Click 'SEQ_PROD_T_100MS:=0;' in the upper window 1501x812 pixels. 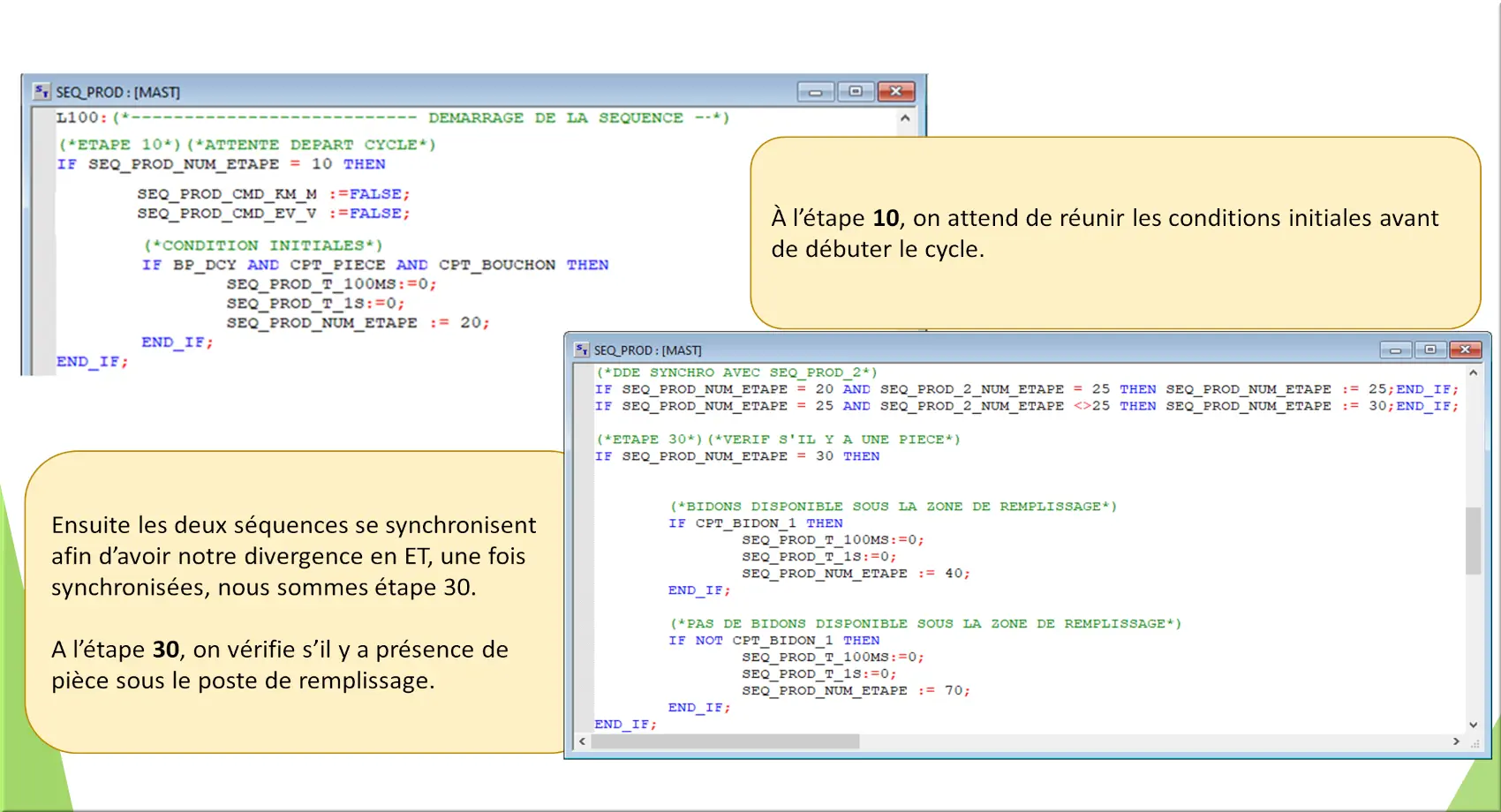click(331, 284)
